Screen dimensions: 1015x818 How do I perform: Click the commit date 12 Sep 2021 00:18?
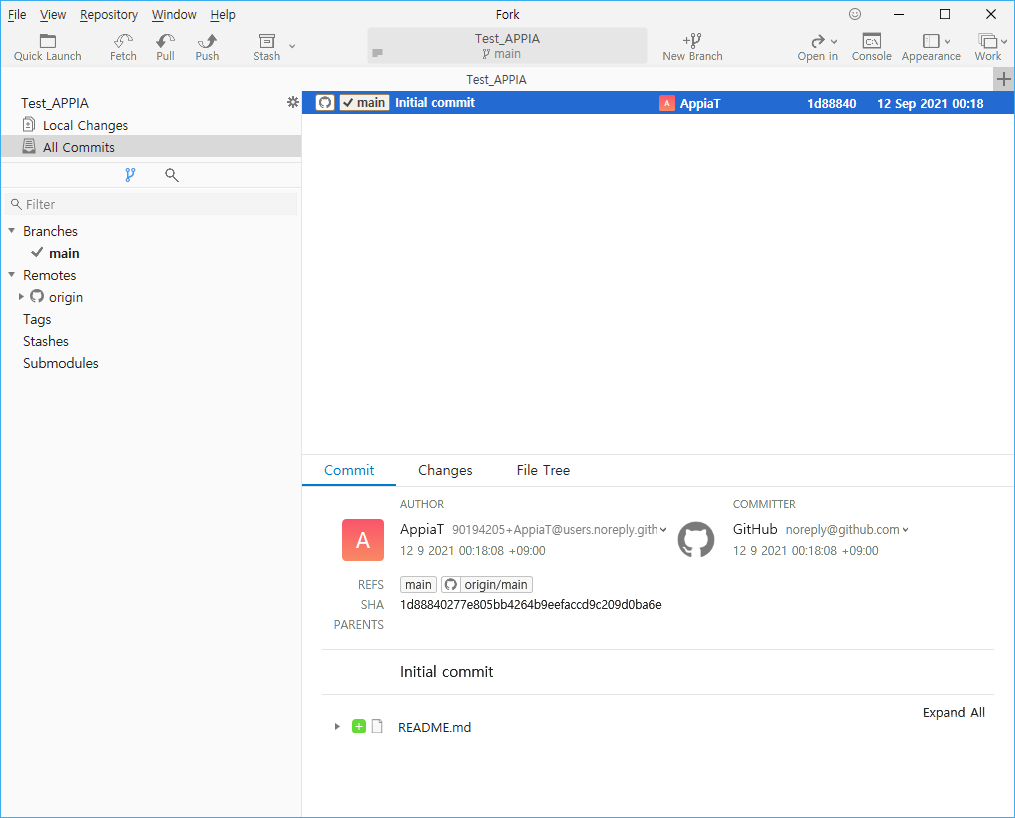[x=930, y=104]
